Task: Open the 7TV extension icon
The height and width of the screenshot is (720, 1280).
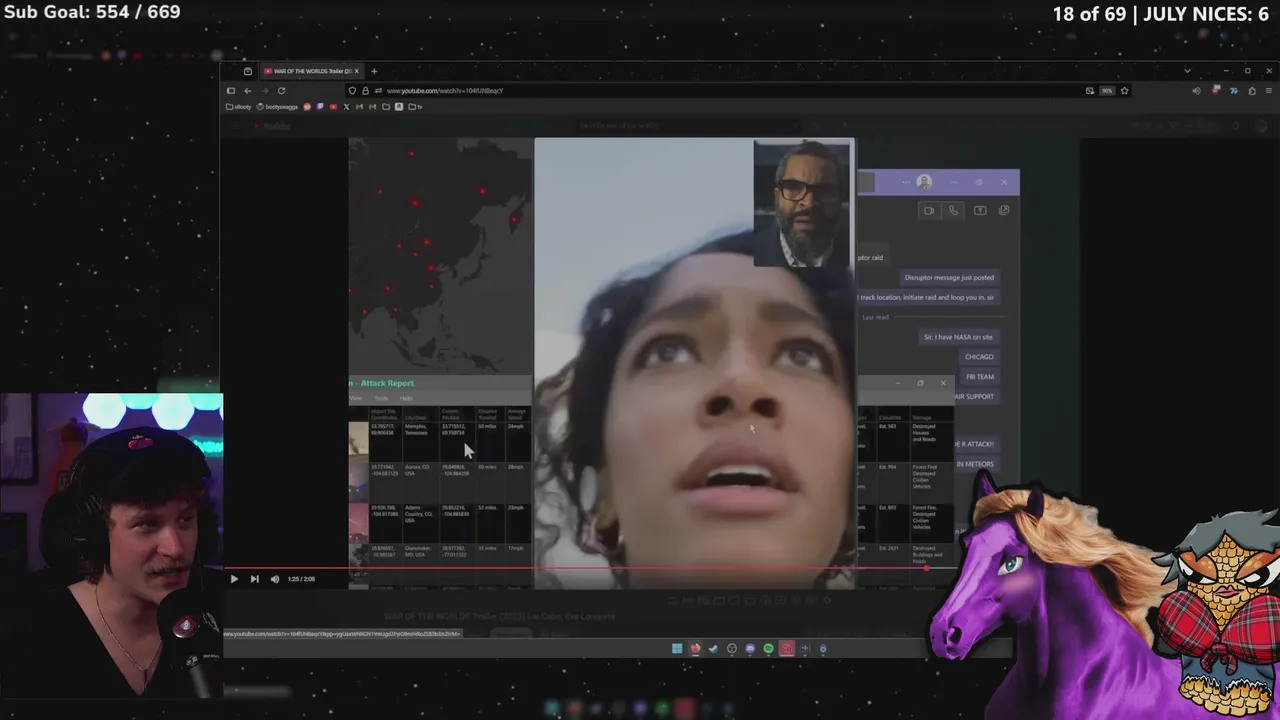Action: click(x=1233, y=91)
